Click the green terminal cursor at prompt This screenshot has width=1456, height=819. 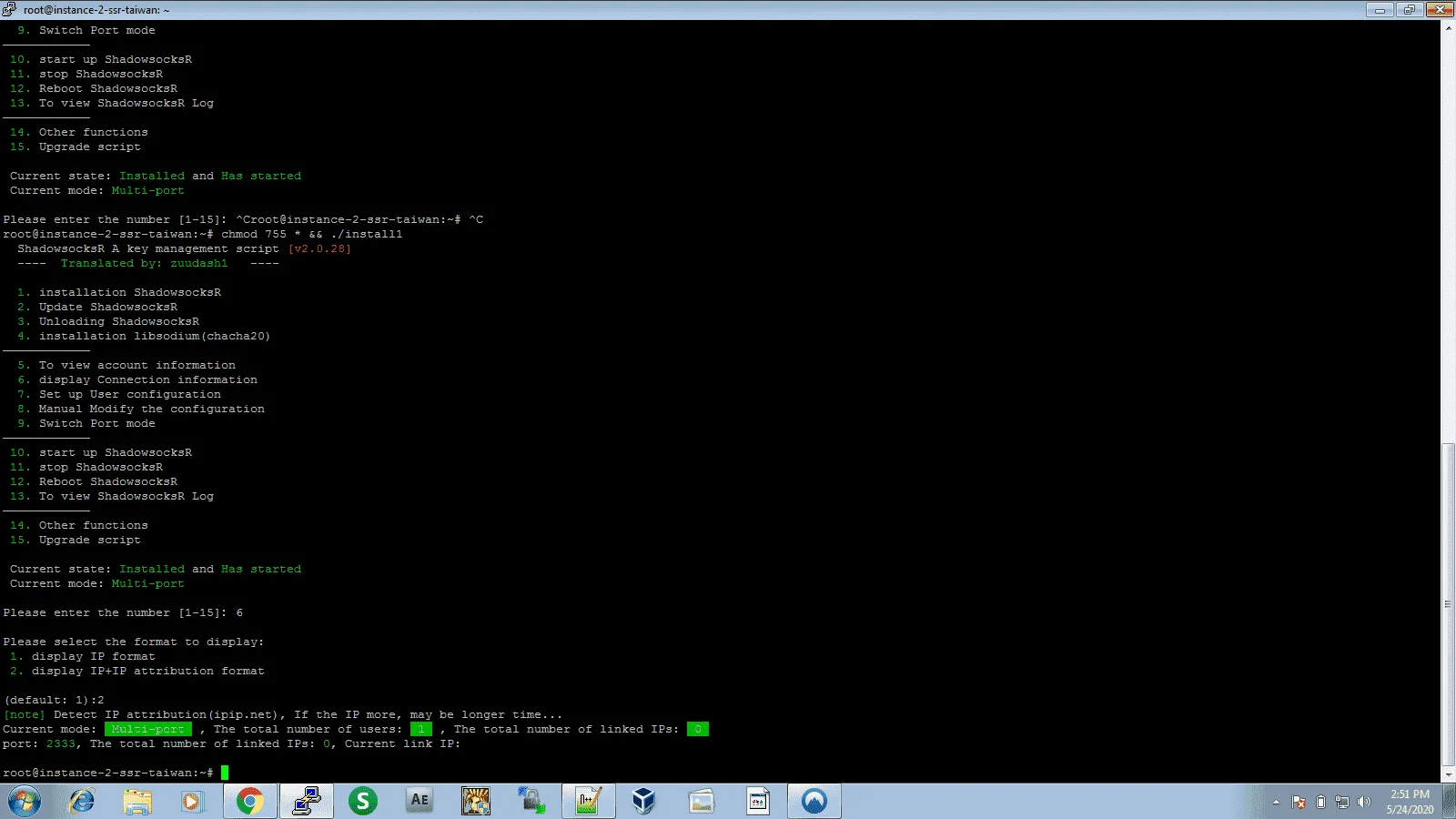(225, 773)
